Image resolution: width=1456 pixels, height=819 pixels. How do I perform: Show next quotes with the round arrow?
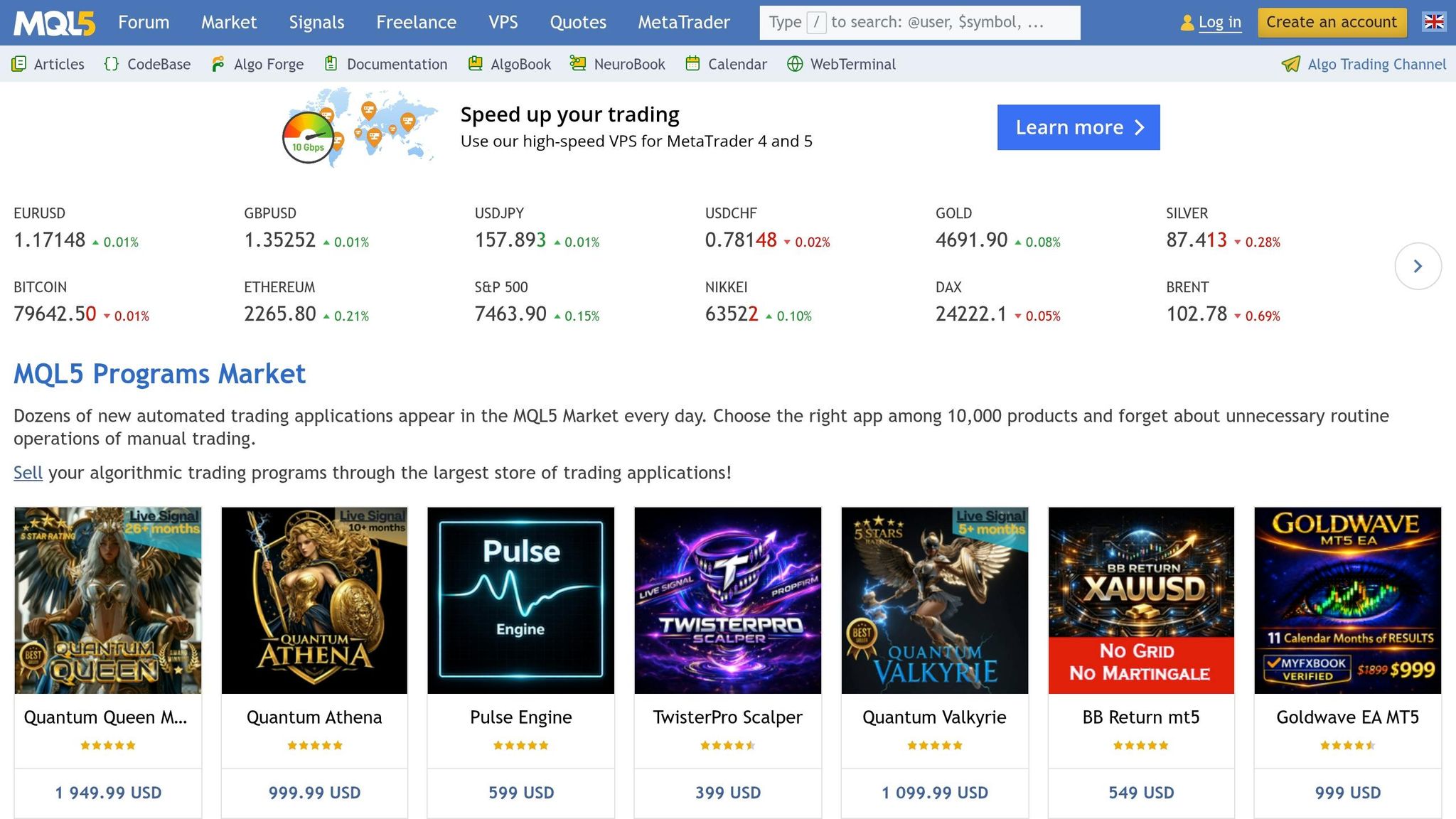tap(1418, 266)
